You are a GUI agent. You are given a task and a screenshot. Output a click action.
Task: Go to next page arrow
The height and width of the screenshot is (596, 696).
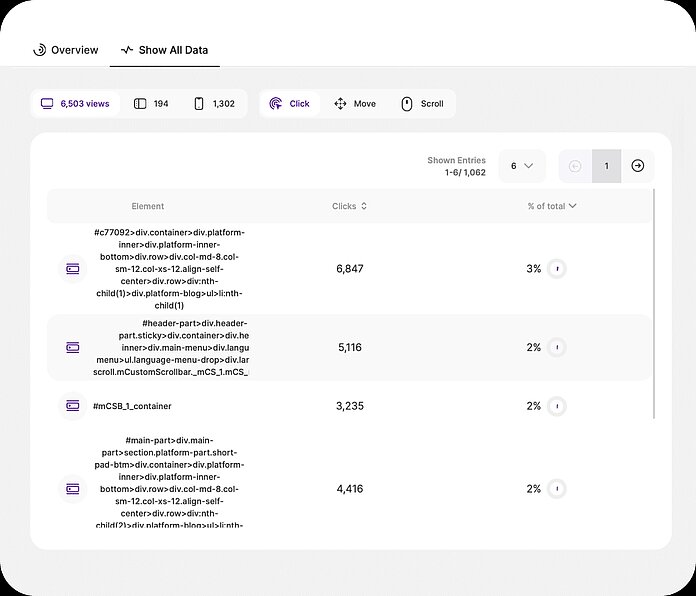coord(638,166)
